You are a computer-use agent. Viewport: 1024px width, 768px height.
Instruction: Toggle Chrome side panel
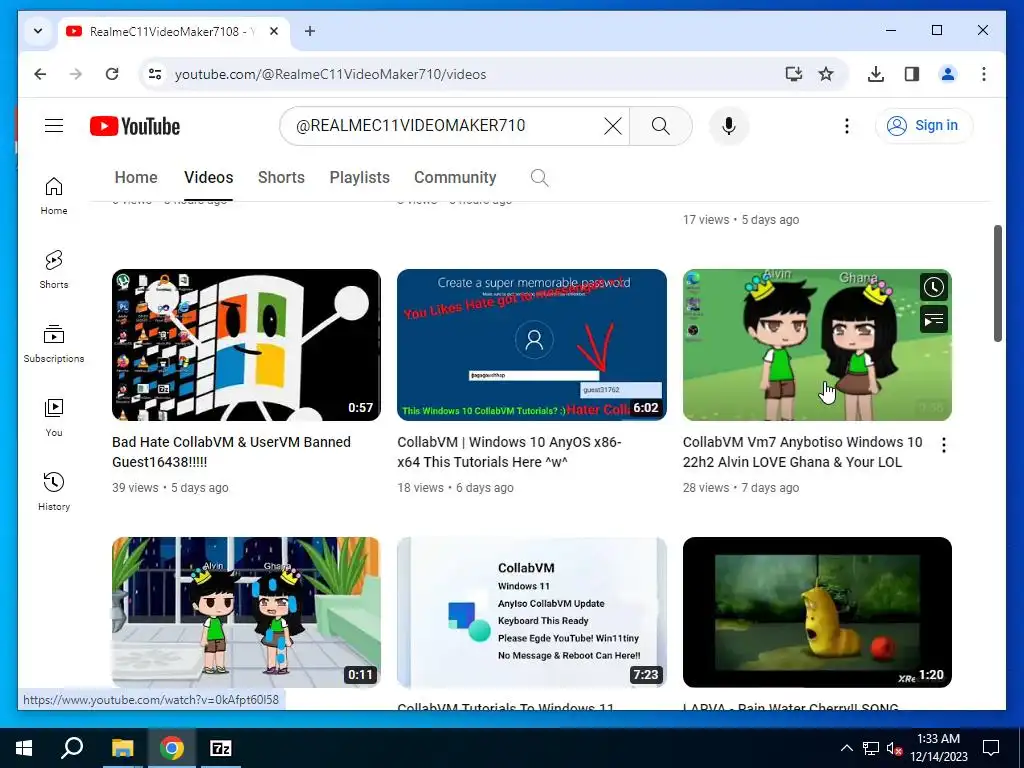tap(912, 74)
